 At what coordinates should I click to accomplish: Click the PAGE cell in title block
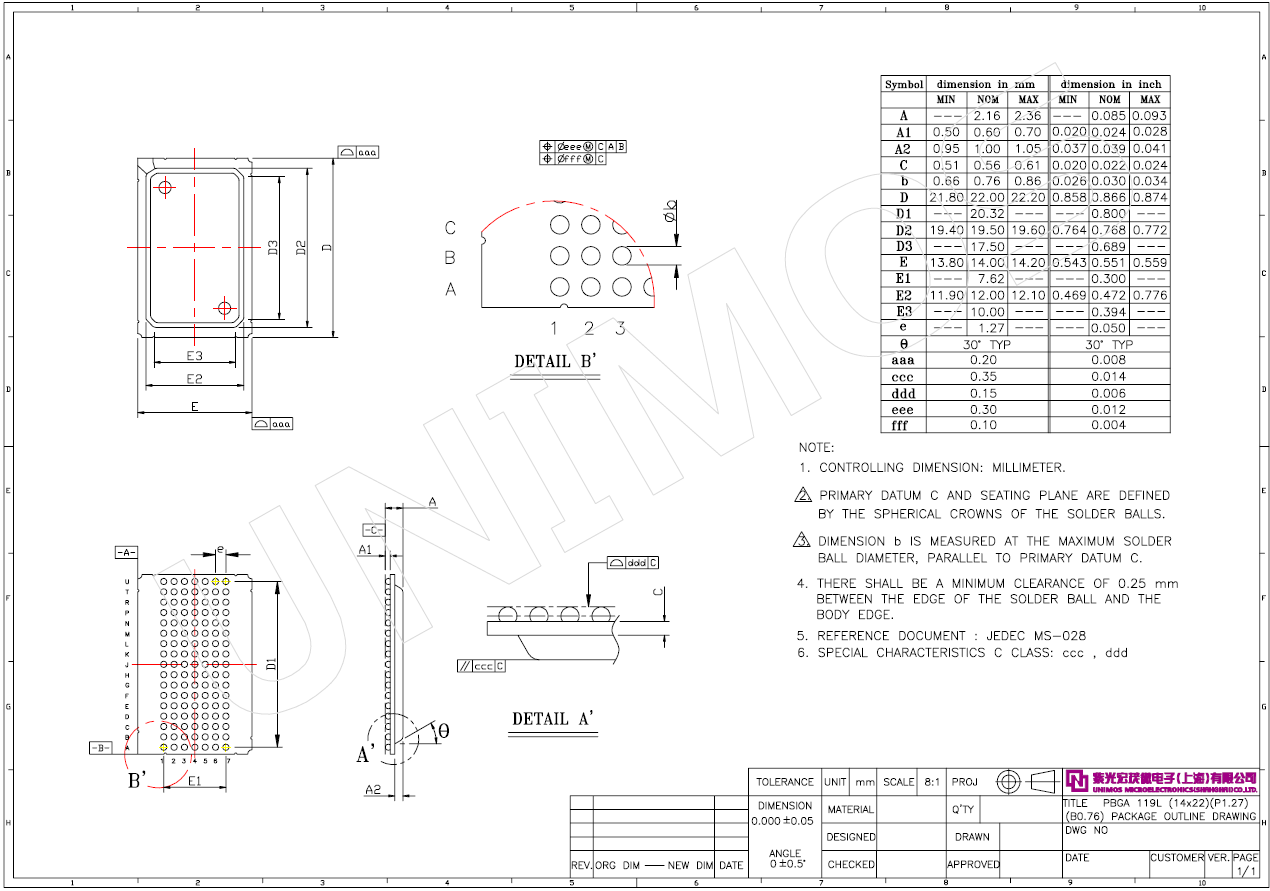1245,858
